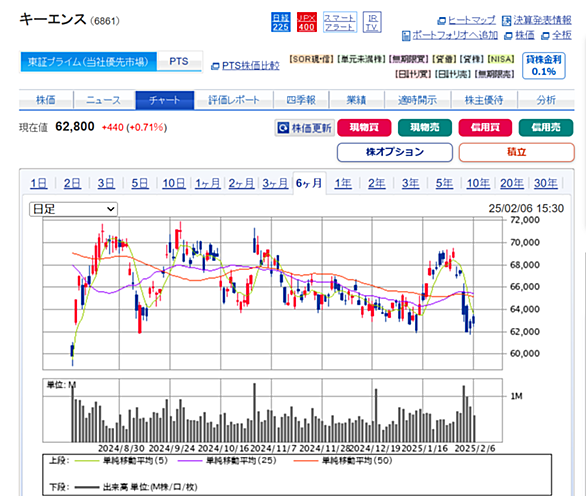Viewport: 586px width, 496px height.
Task: Select the 10日 chart period
Action: pyautogui.click(x=174, y=184)
